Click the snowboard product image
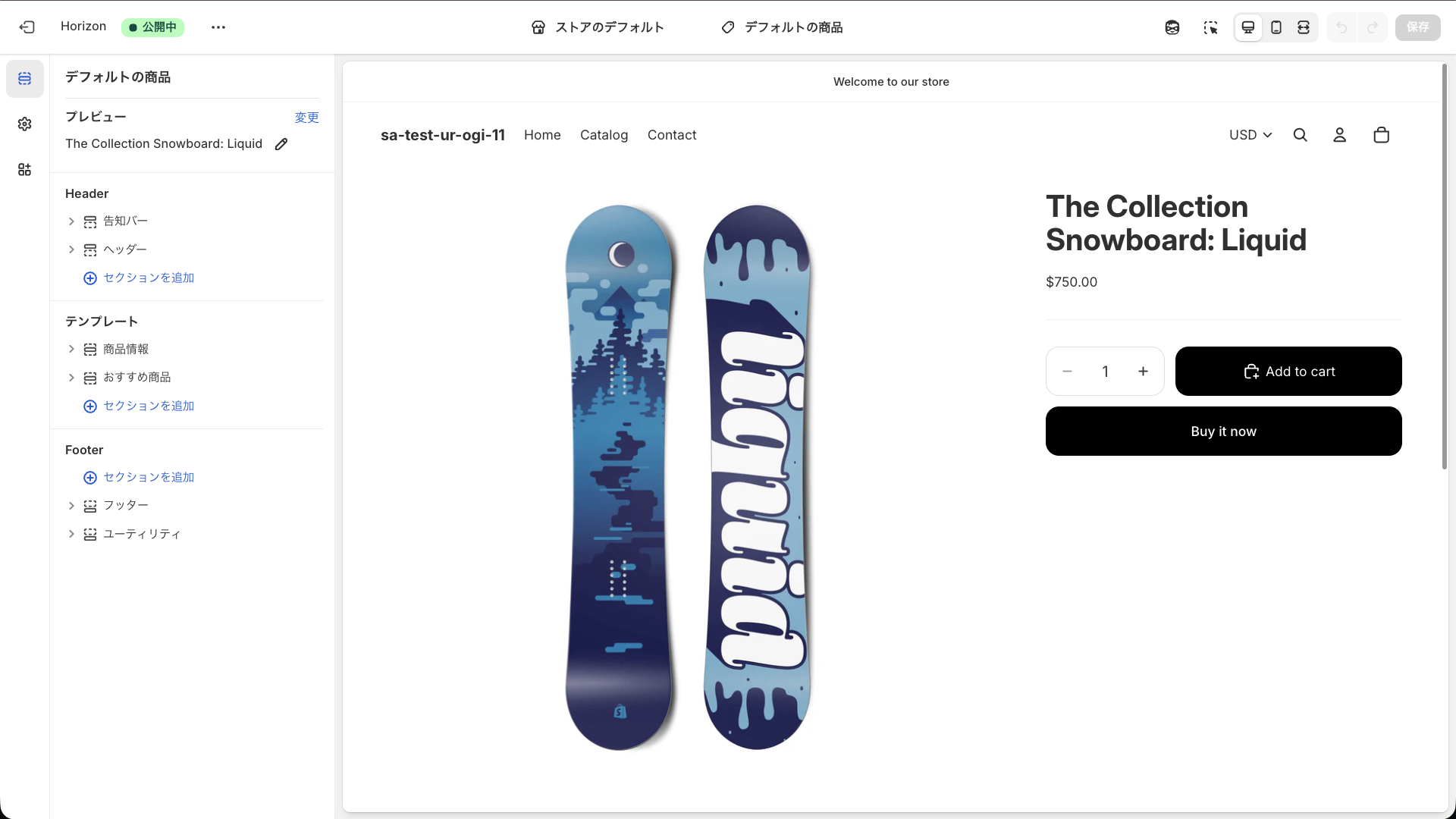This screenshot has height=819, width=1456. tap(689, 478)
